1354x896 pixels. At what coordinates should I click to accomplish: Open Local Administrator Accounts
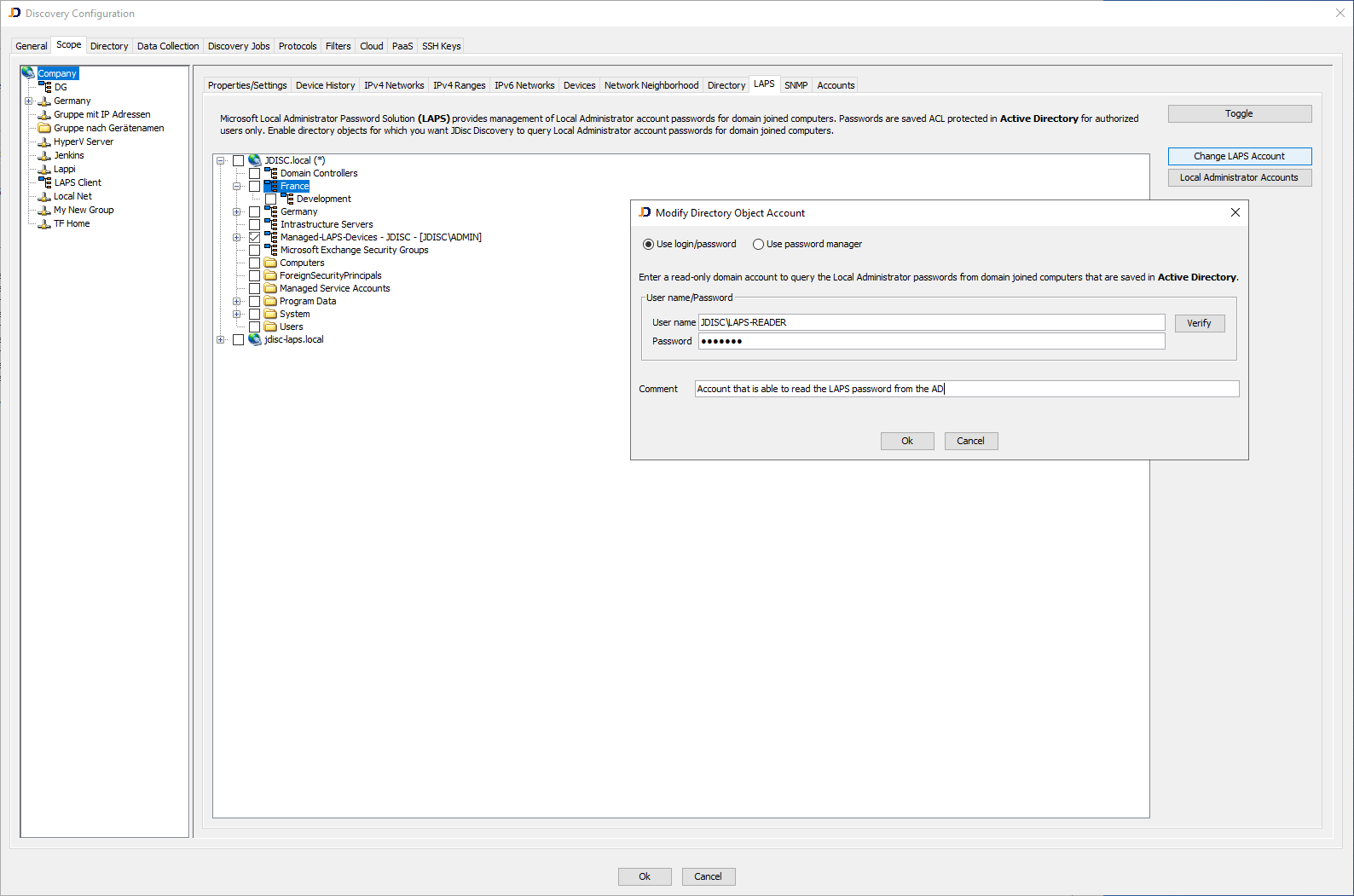pos(1240,177)
